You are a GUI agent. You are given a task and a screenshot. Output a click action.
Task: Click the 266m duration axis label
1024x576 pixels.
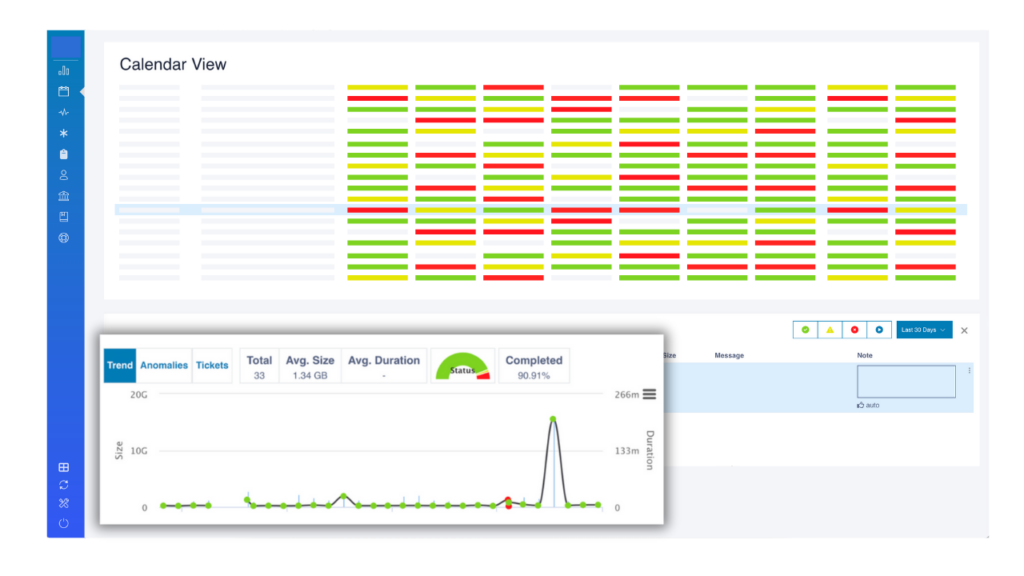(x=626, y=394)
